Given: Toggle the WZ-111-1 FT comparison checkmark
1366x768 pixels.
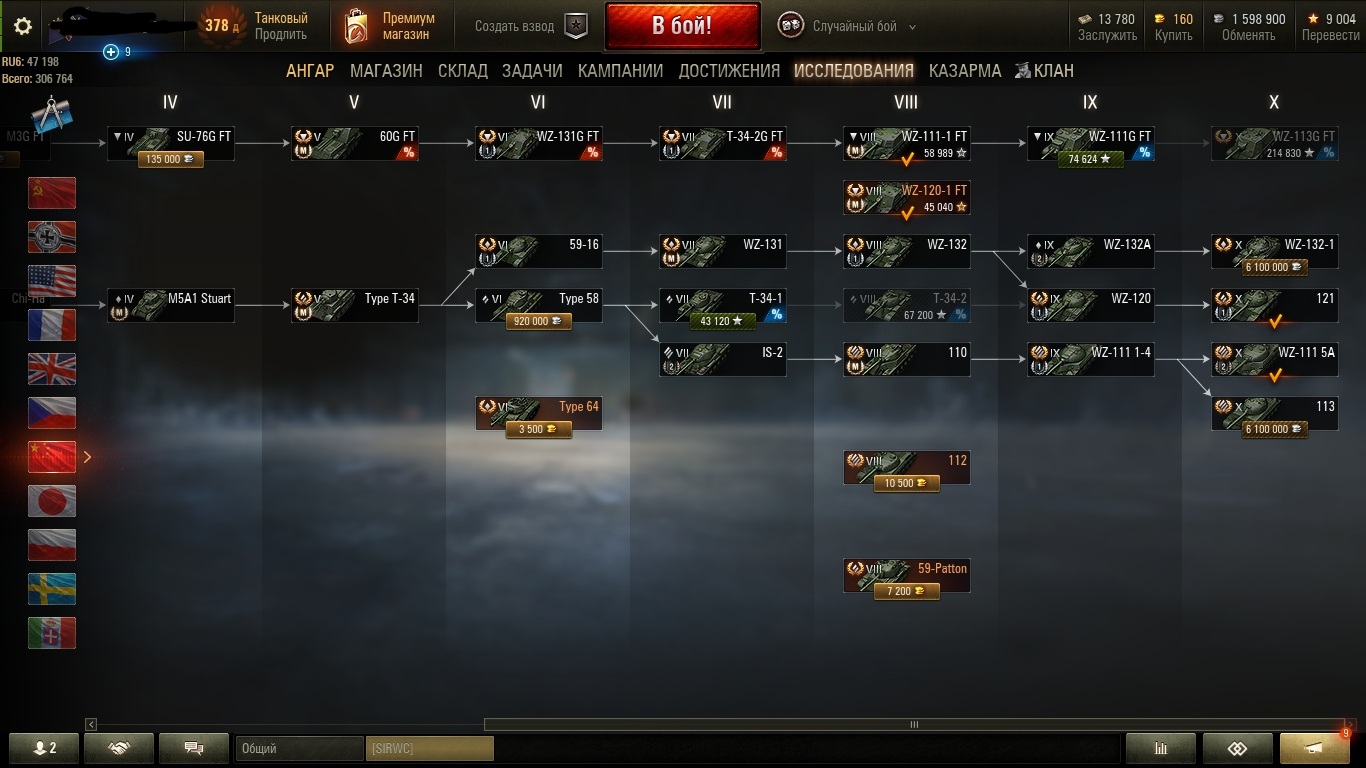Looking at the screenshot, I should (x=907, y=158).
